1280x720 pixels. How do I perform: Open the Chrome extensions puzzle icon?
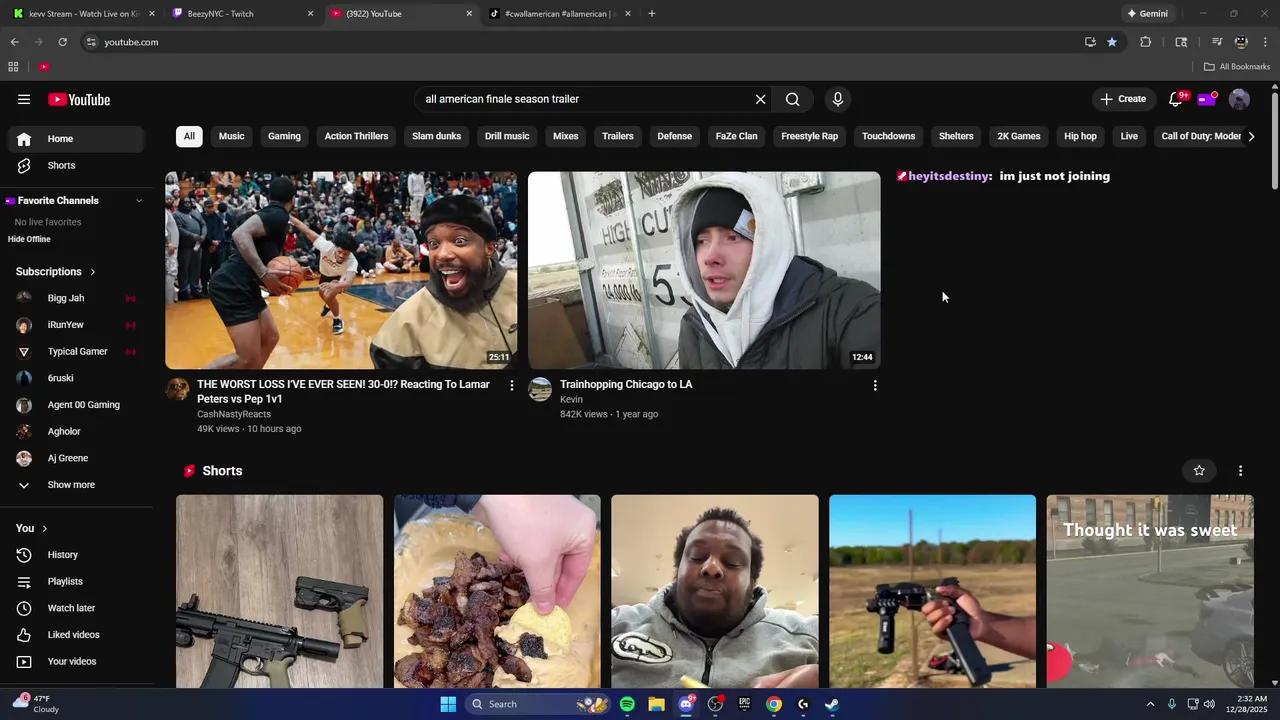point(1146,42)
